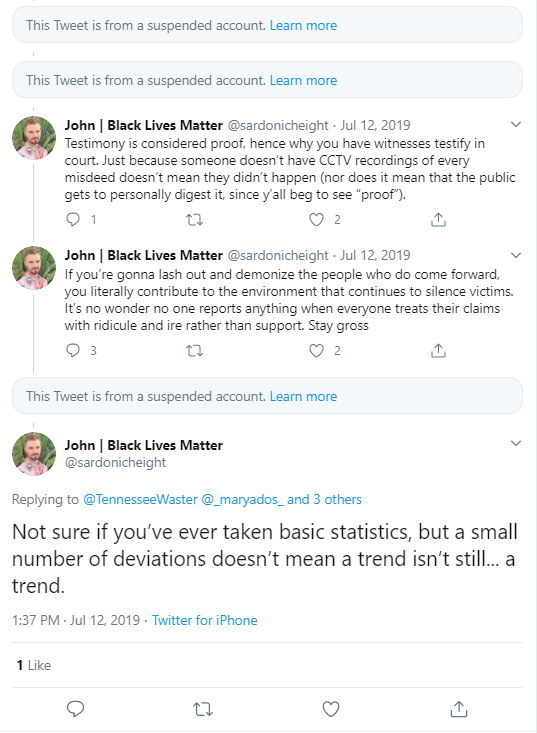Click the 'Twitter for iPhone' source link
The image size is (537, 733).
[205, 620]
